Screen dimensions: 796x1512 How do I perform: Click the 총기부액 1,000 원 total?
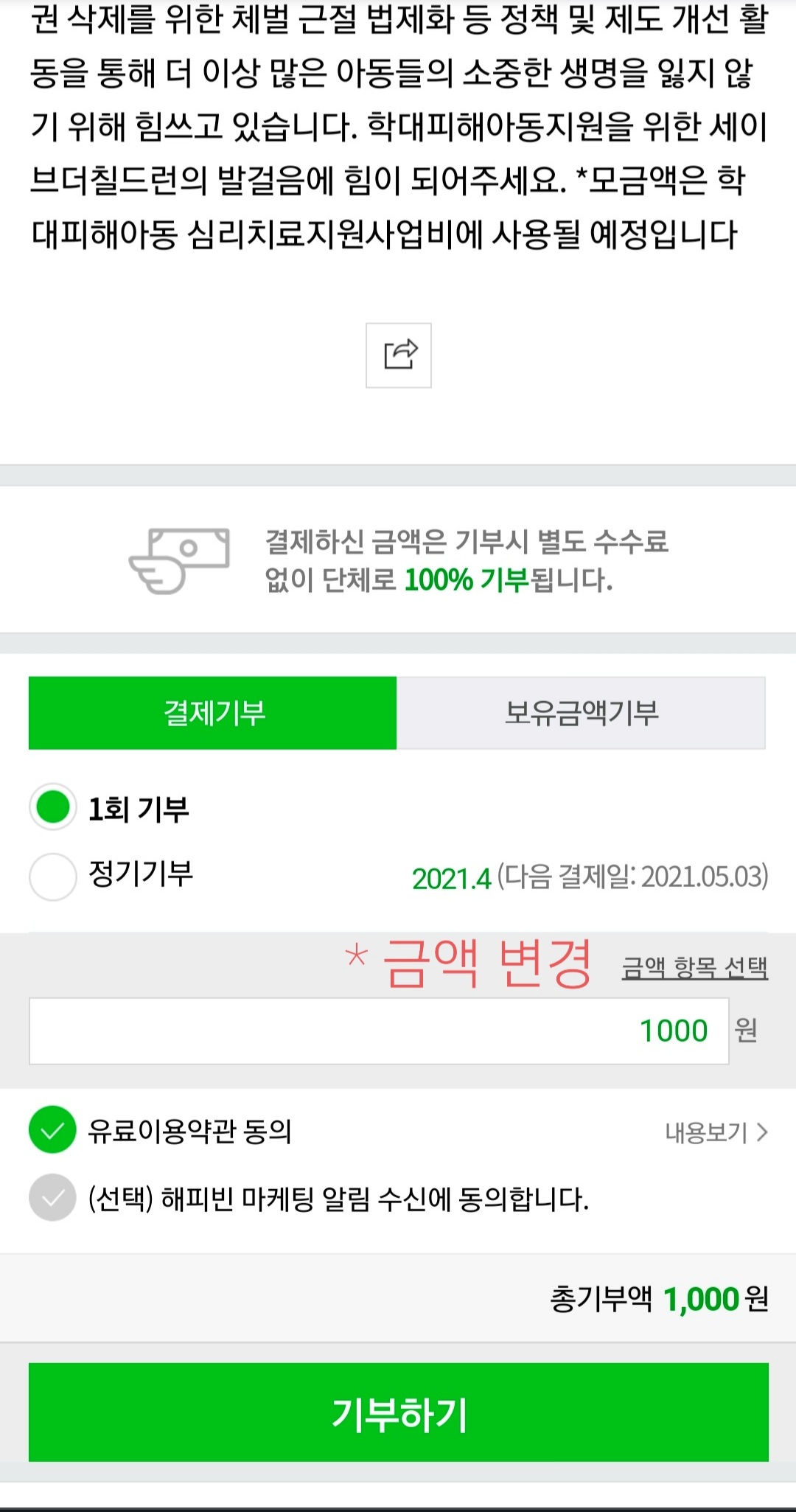tap(660, 1299)
